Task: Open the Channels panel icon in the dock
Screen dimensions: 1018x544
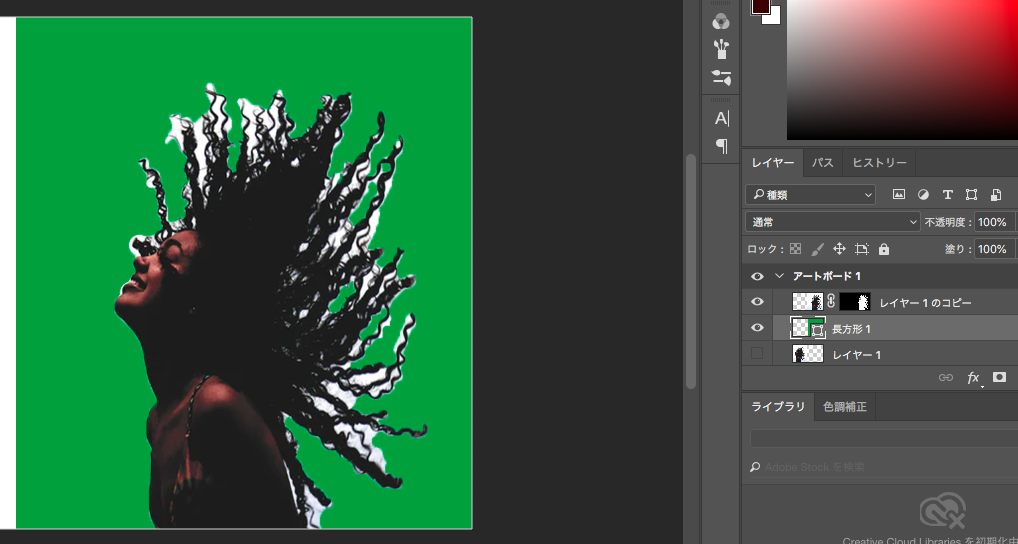Action: pyautogui.click(x=720, y=21)
